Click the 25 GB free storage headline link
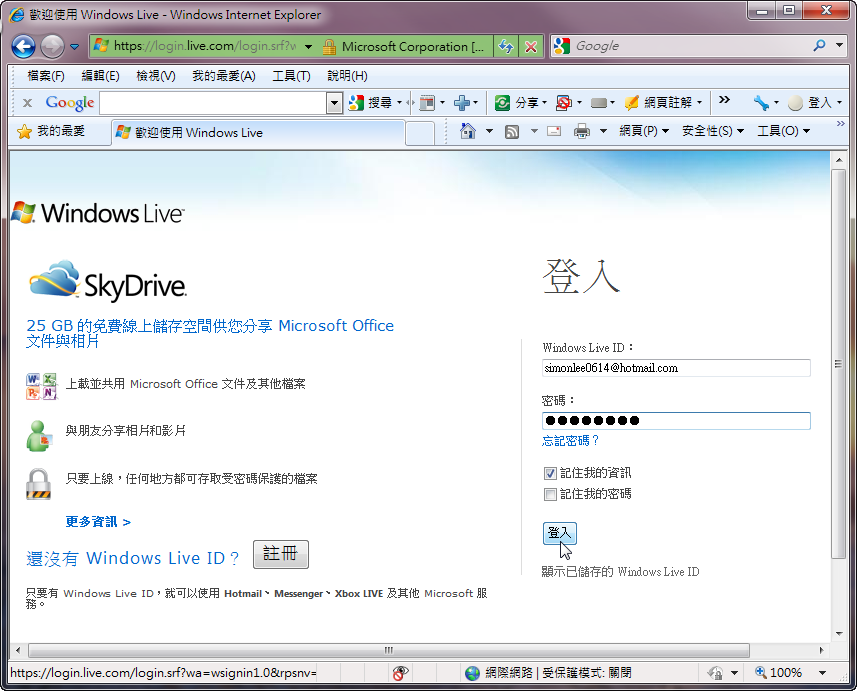Viewport: 857px width, 691px height. [x=210, y=333]
